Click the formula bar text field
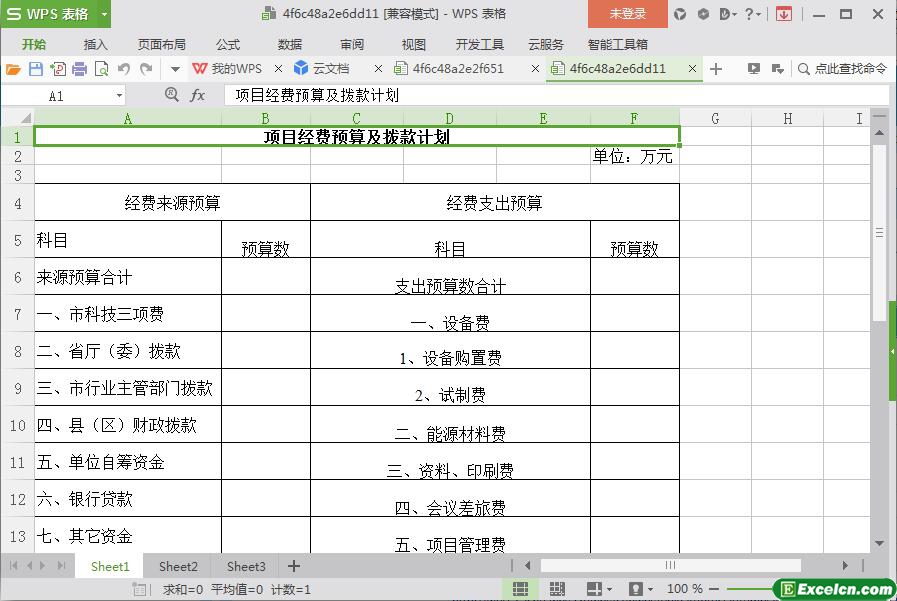The width and height of the screenshot is (897, 601). (x=555, y=95)
